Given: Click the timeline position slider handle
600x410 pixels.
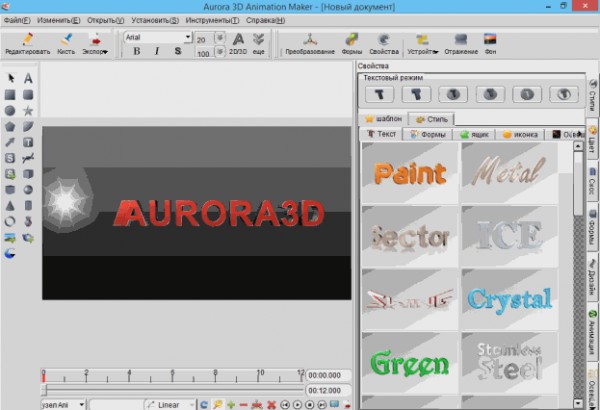Looking at the screenshot, I should [x=44, y=390].
